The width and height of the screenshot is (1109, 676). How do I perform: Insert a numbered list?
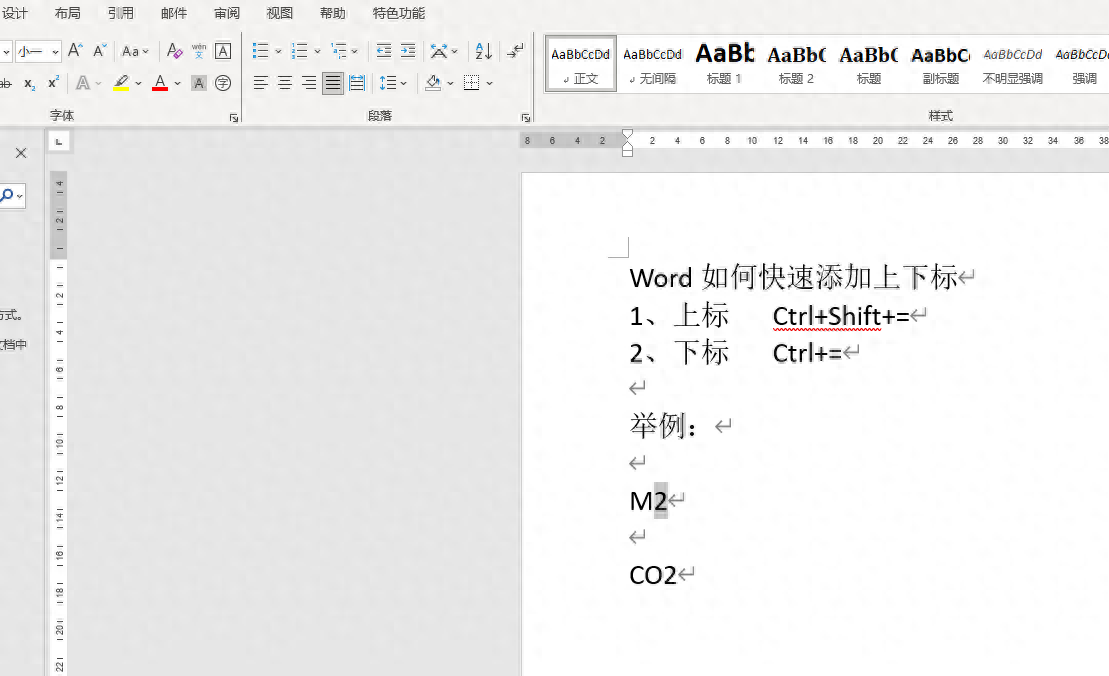coord(300,51)
